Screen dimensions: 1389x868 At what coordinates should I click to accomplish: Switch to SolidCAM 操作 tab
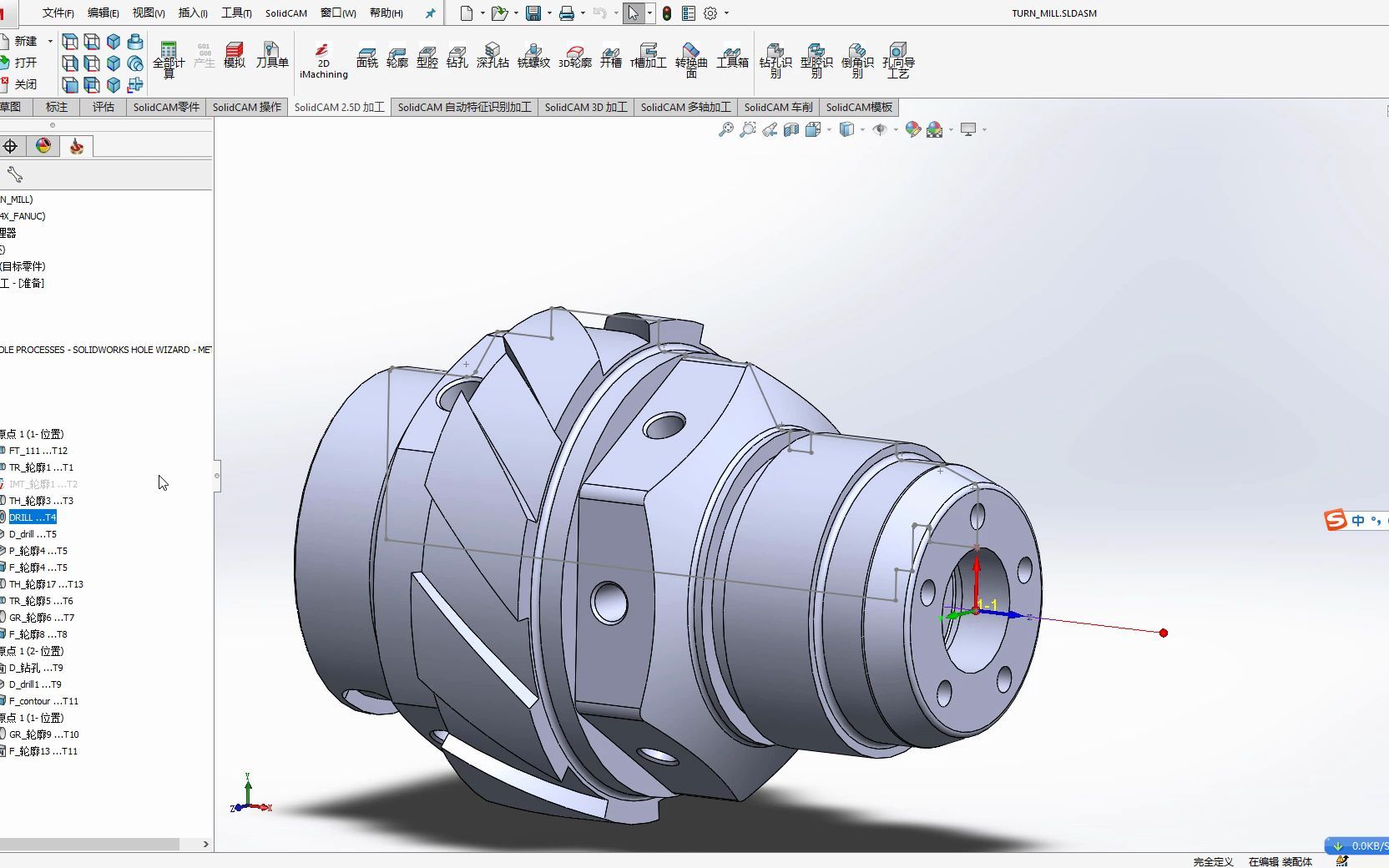click(247, 107)
